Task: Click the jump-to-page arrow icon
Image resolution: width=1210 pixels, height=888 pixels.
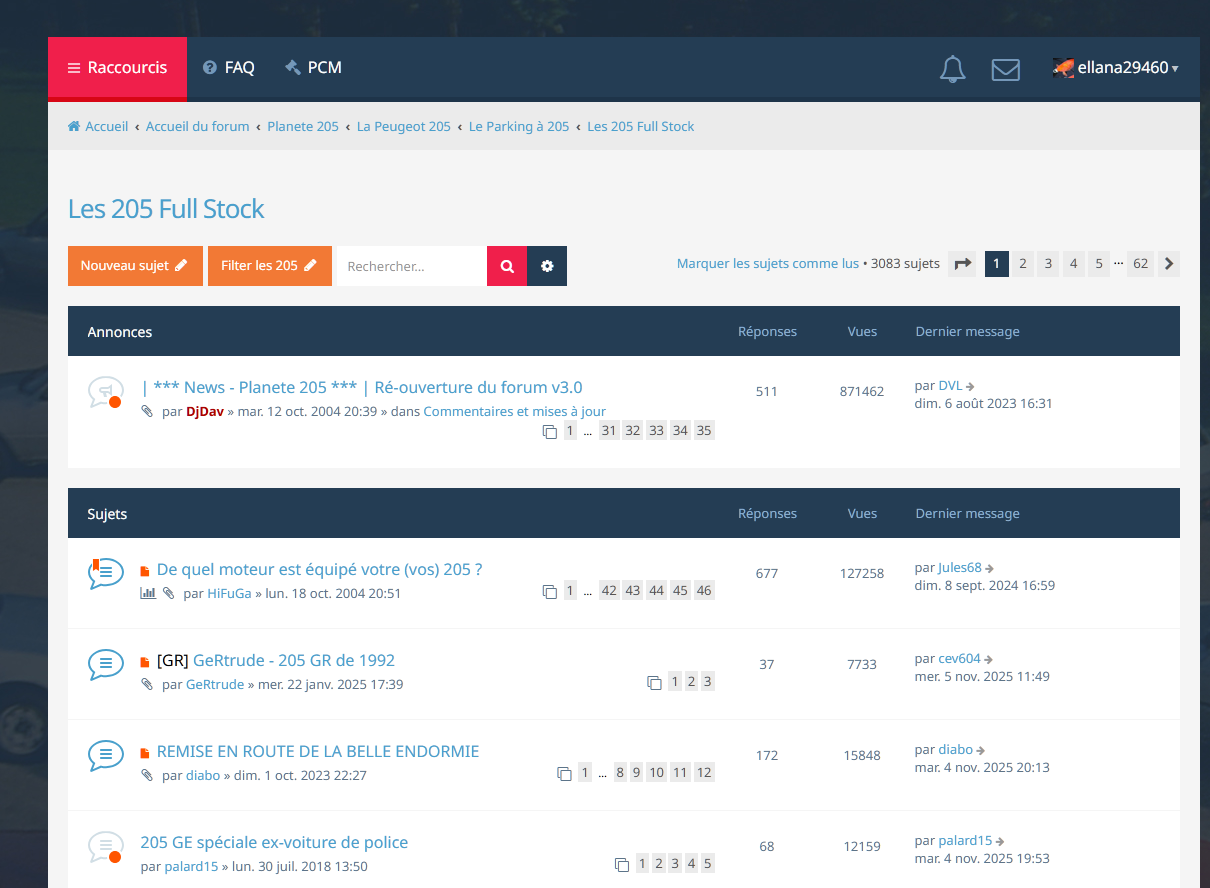Action: [x=962, y=264]
